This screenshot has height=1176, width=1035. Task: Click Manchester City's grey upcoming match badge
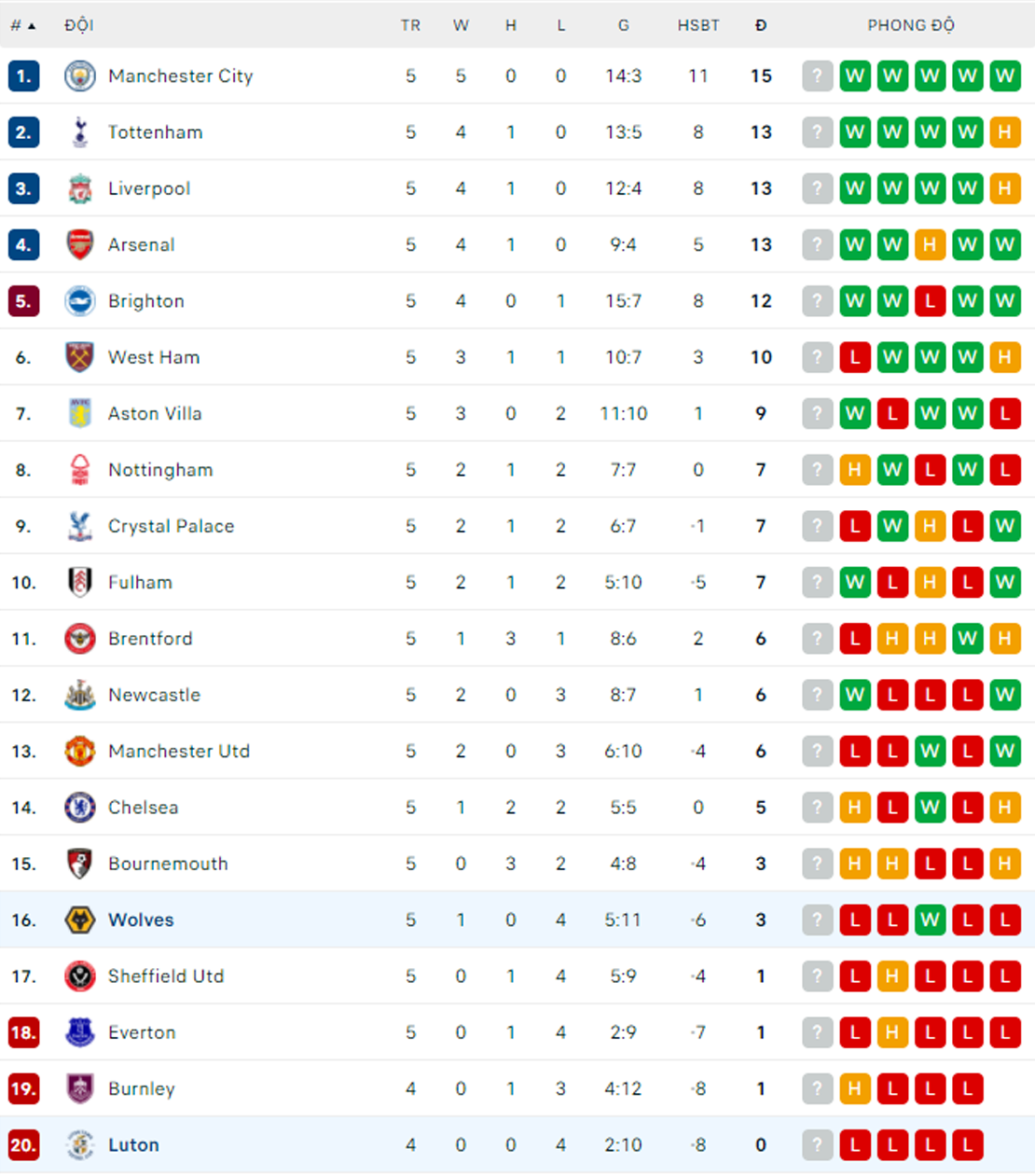click(818, 76)
